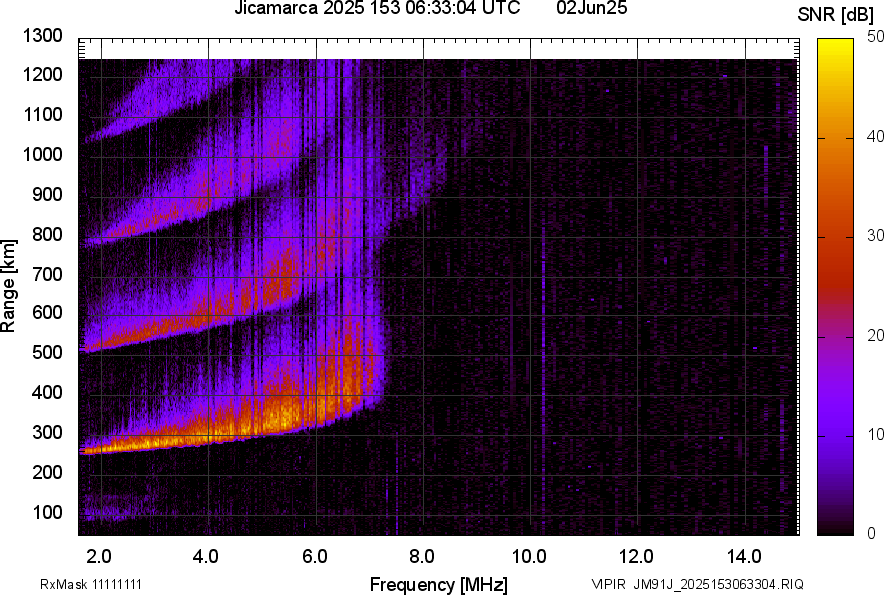The image size is (884, 595).
Task: Click the range tick label '500'
Action: (x=47, y=352)
